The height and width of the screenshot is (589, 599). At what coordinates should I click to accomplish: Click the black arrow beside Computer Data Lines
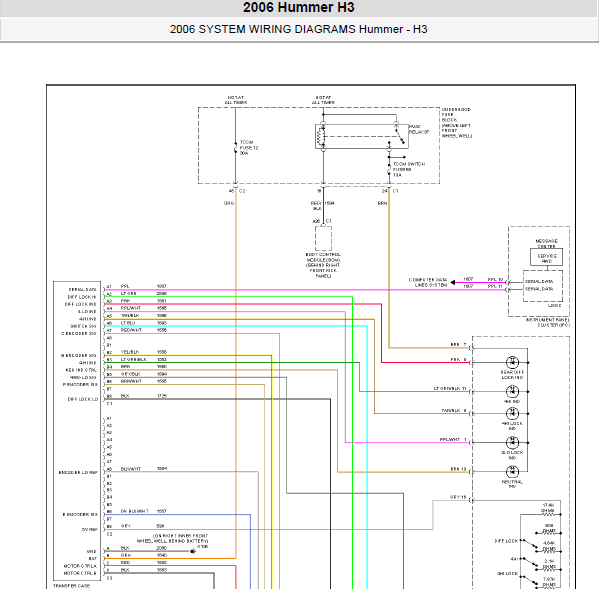pos(453,282)
